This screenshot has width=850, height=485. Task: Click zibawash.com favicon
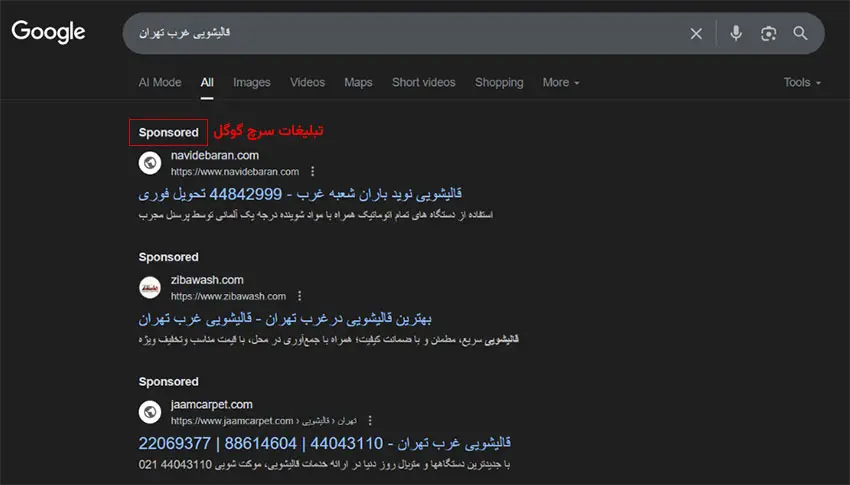150,287
